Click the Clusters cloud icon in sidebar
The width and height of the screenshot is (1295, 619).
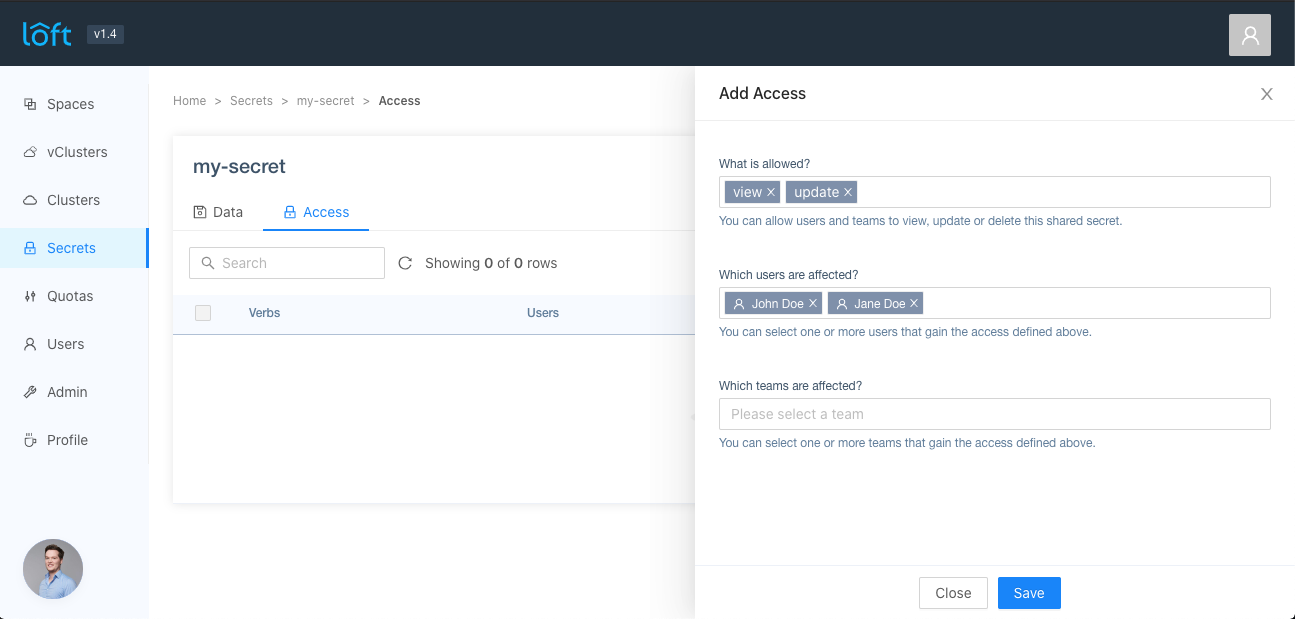pos(30,200)
